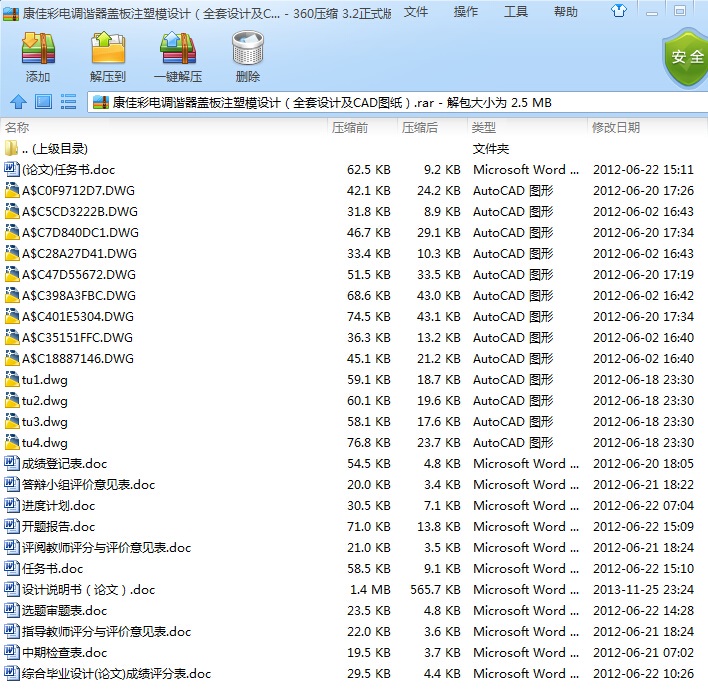Select file A$C35151FFC.DWG

click(x=354, y=337)
